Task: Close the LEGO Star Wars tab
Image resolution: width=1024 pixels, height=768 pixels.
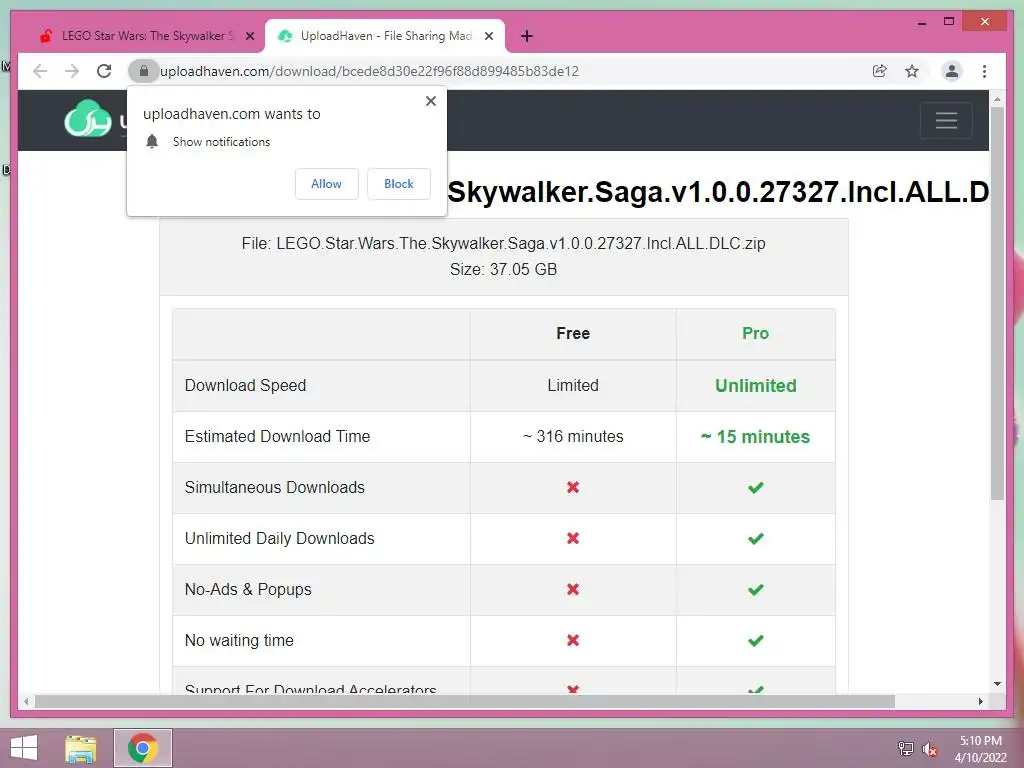Action: coord(249,36)
